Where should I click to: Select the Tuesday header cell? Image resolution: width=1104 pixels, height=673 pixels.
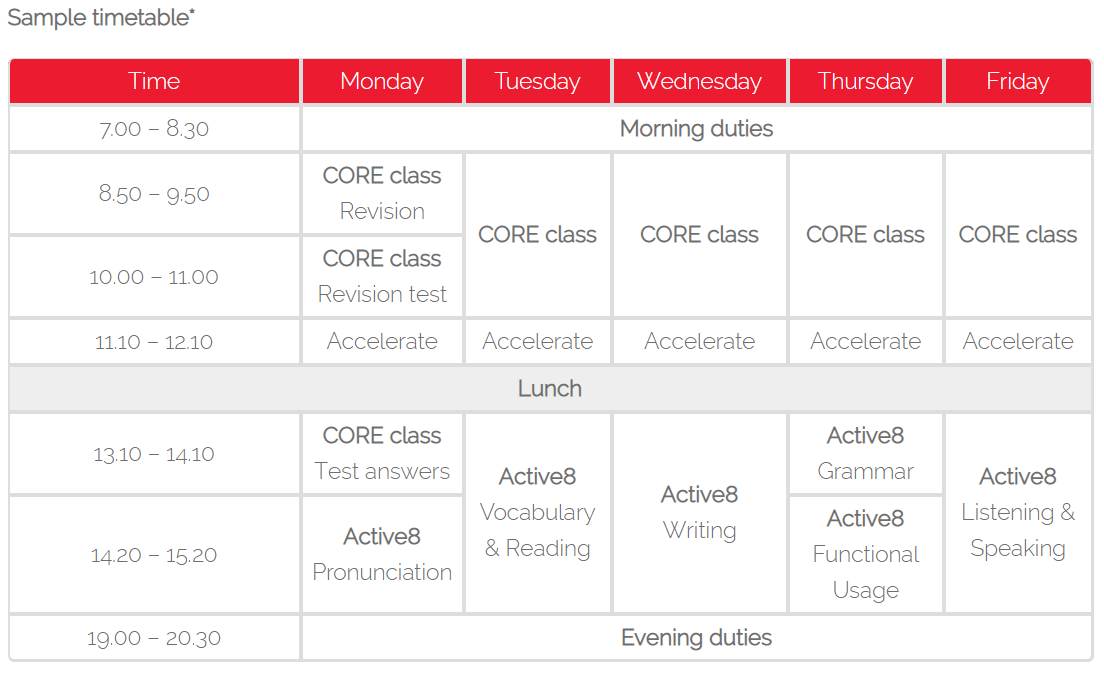tap(537, 82)
